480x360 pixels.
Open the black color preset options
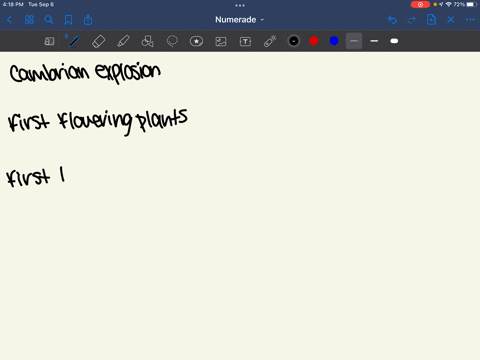click(294, 41)
